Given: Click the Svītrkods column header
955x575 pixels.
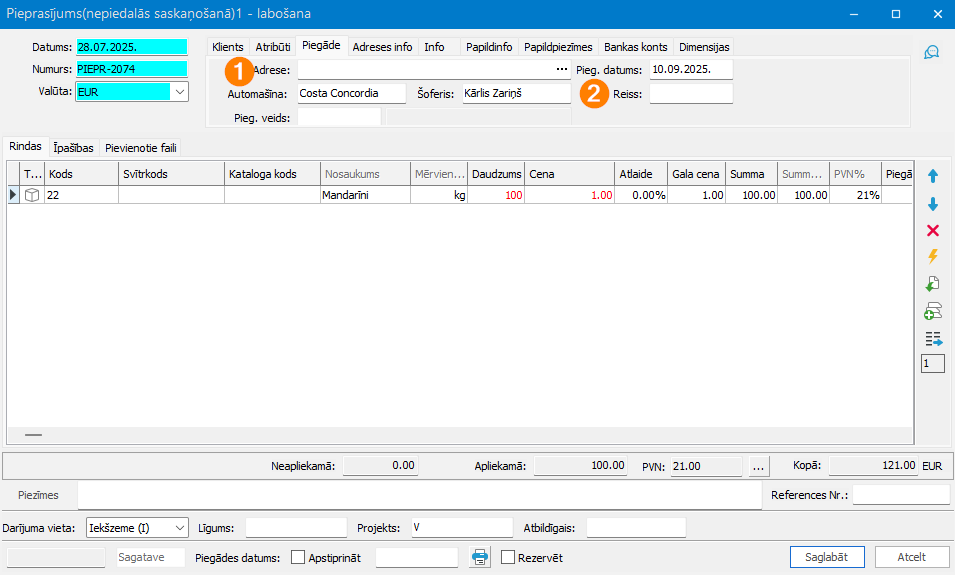Looking at the screenshot, I should [171, 174].
